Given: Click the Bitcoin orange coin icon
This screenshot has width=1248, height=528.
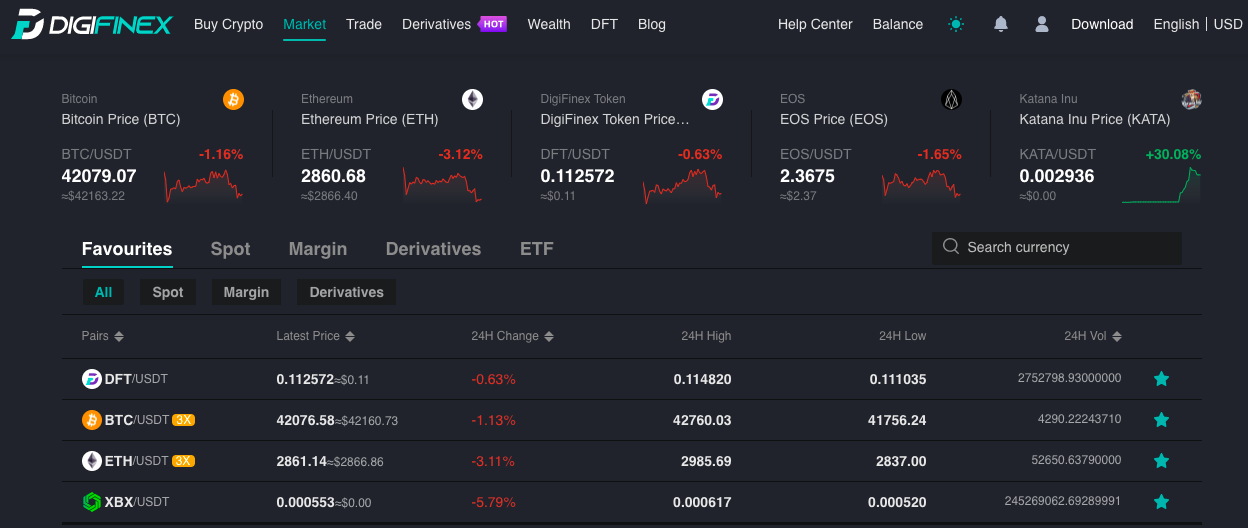Looking at the screenshot, I should 233,99.
